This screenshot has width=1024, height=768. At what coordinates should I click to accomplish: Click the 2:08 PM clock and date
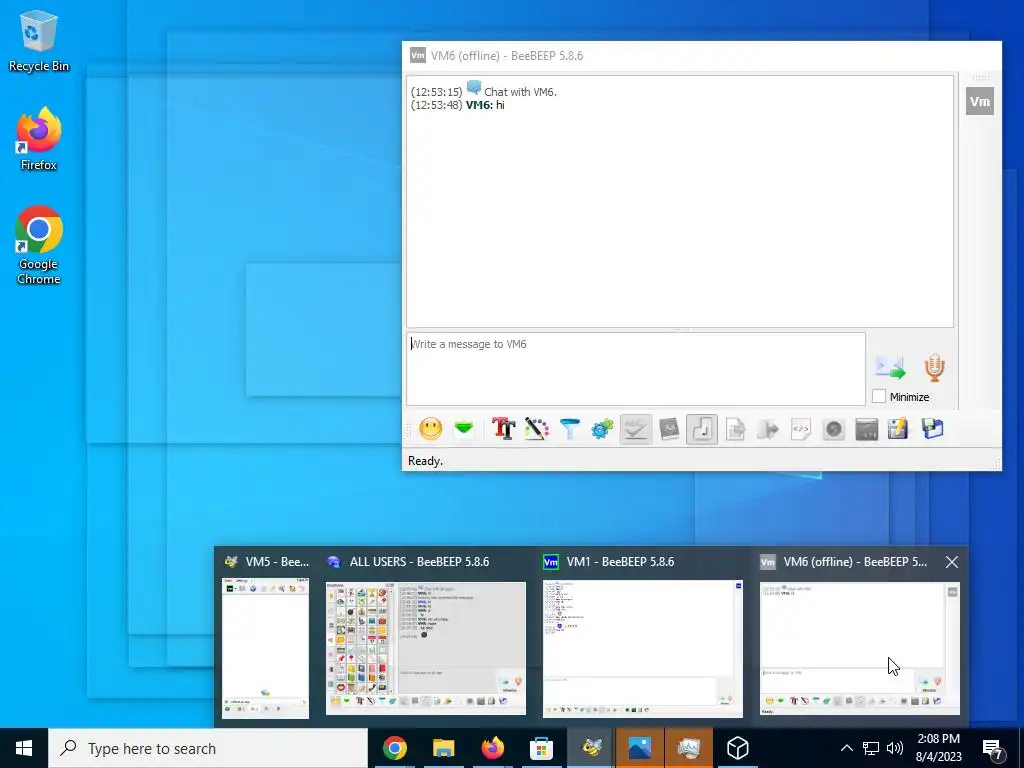938,748
